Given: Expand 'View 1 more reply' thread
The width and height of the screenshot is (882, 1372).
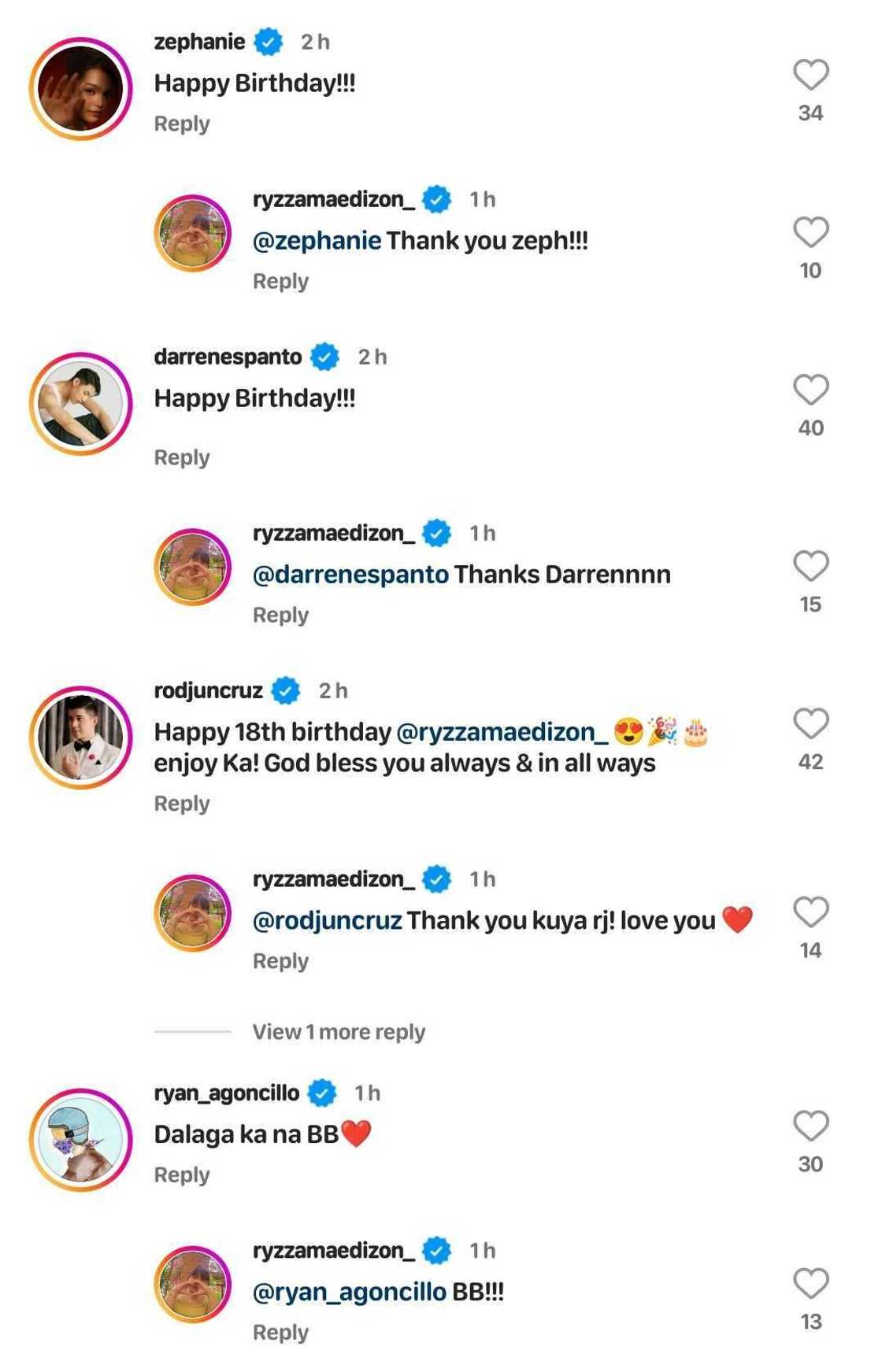Looking at the screenshot, I should click(339, 1032).
